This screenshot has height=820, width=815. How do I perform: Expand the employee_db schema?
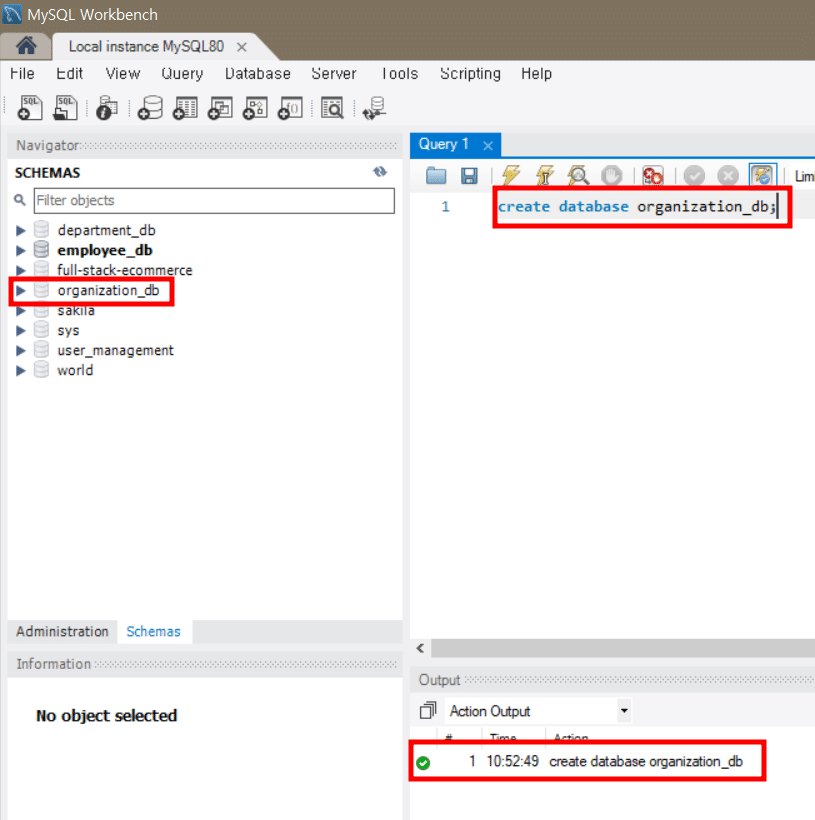click(20, 250)
